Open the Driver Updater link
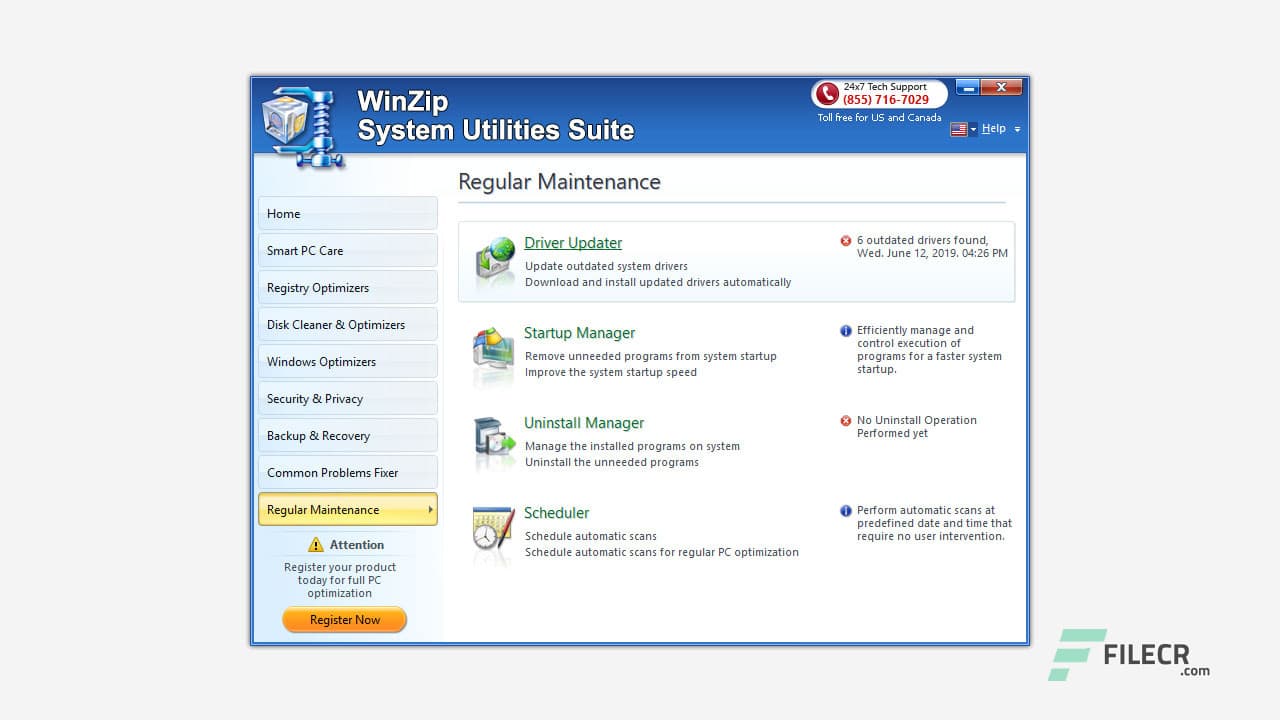 tap(572, 242)
